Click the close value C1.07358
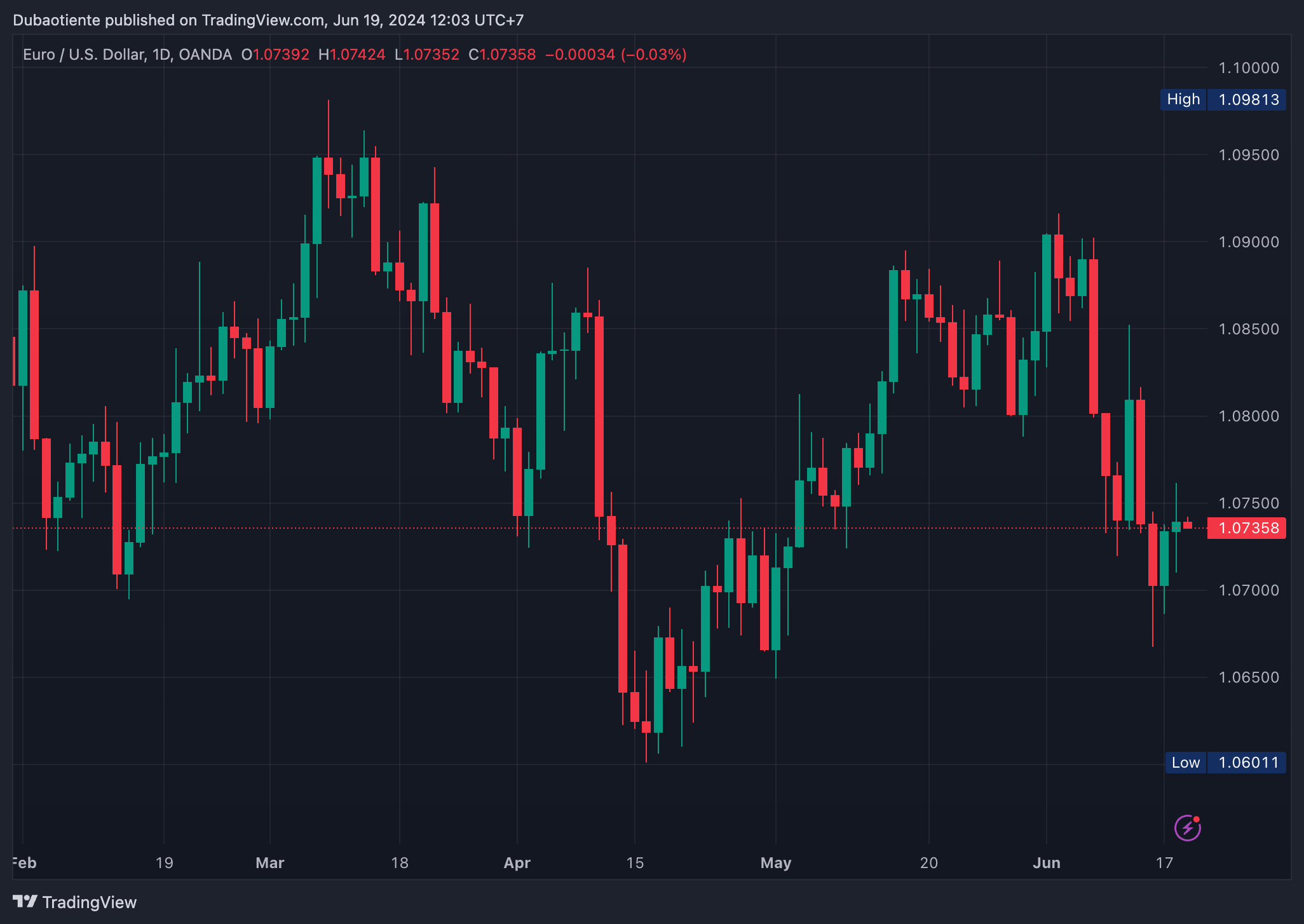This screenshot has width=1304, height=924. click(502, 55)
